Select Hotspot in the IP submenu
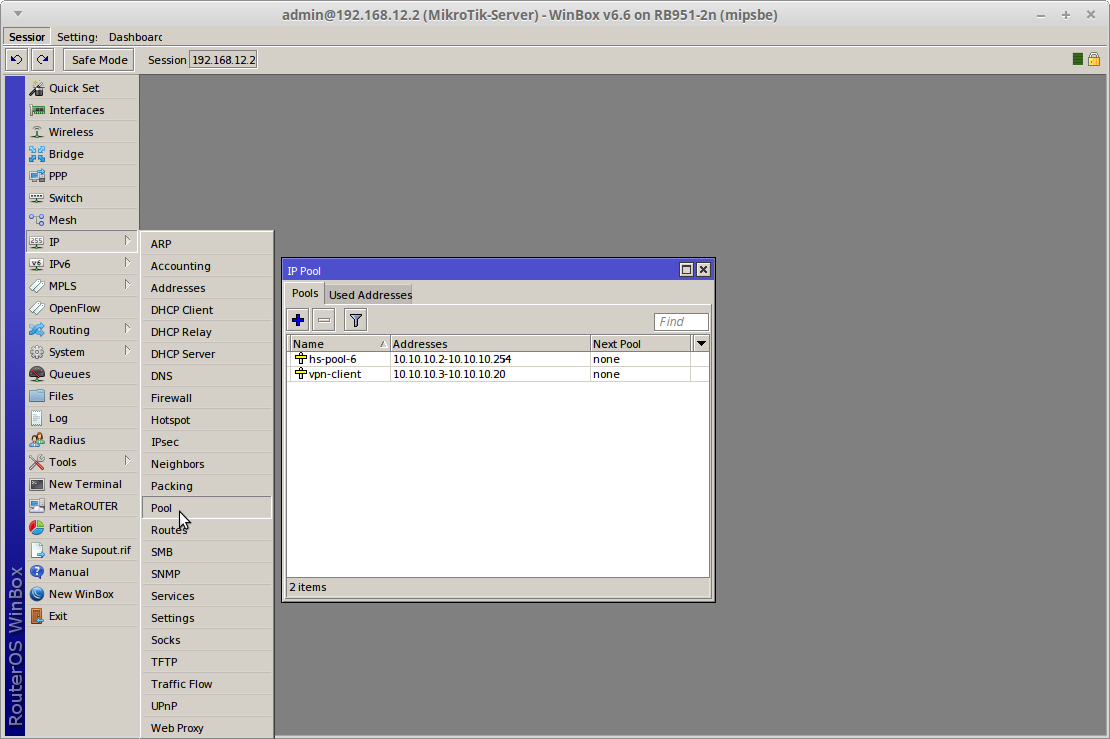The height and width of the screenshot is (739, 1110). point(207,419)
